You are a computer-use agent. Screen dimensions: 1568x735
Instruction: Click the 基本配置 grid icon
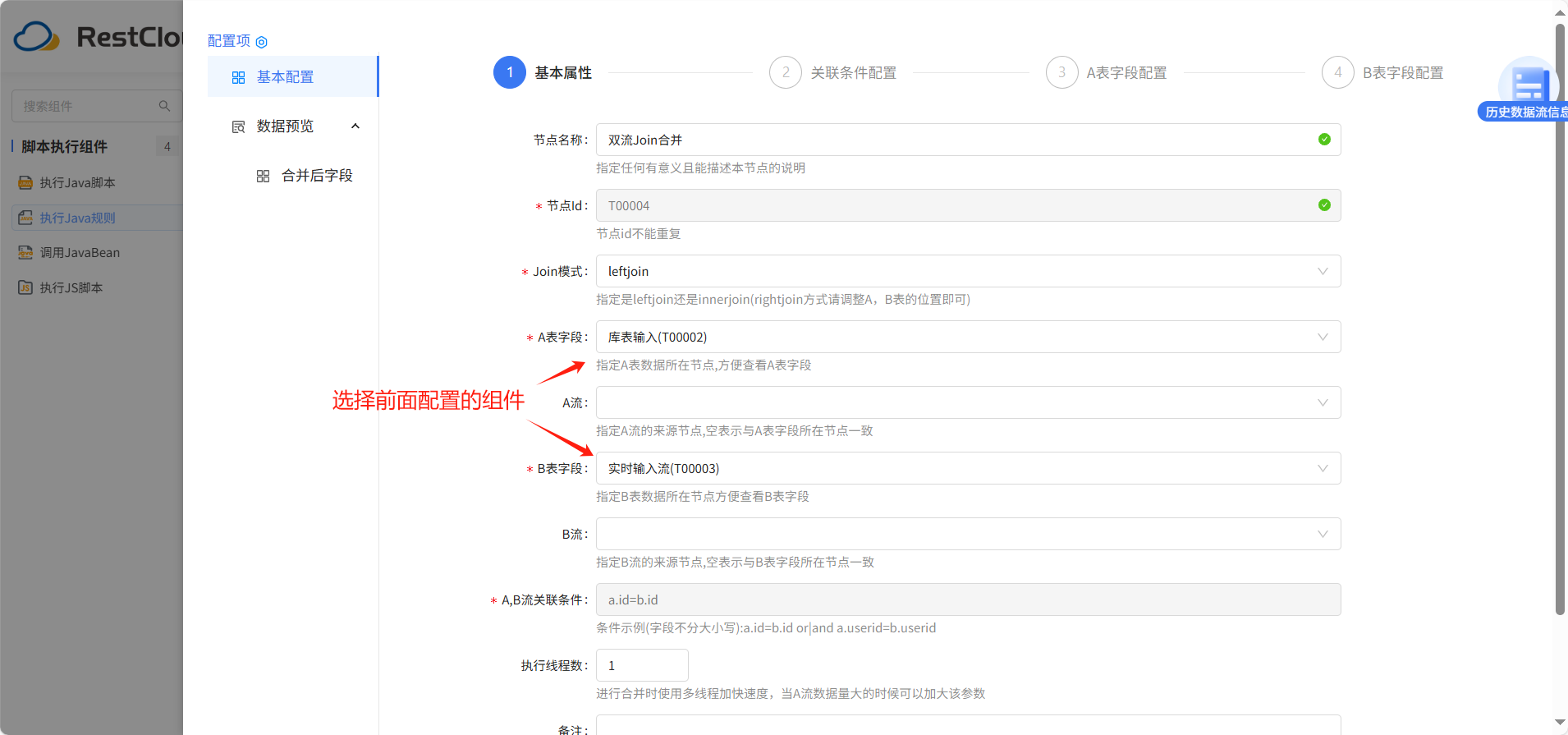tap(238, 77)
